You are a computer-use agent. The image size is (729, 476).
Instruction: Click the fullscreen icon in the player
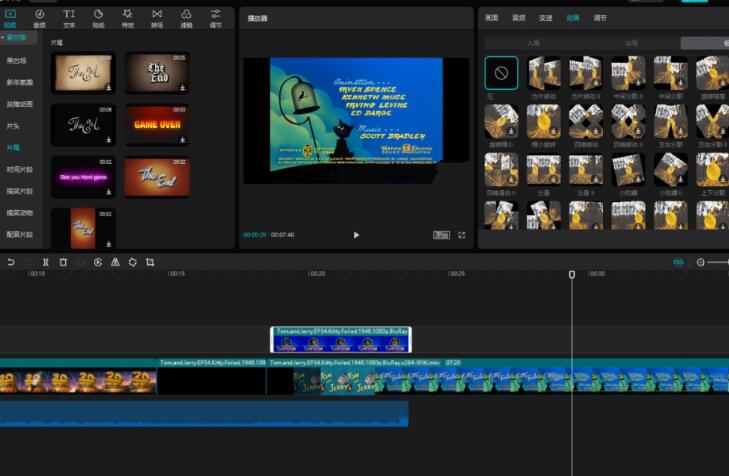(x=462, y=235)
